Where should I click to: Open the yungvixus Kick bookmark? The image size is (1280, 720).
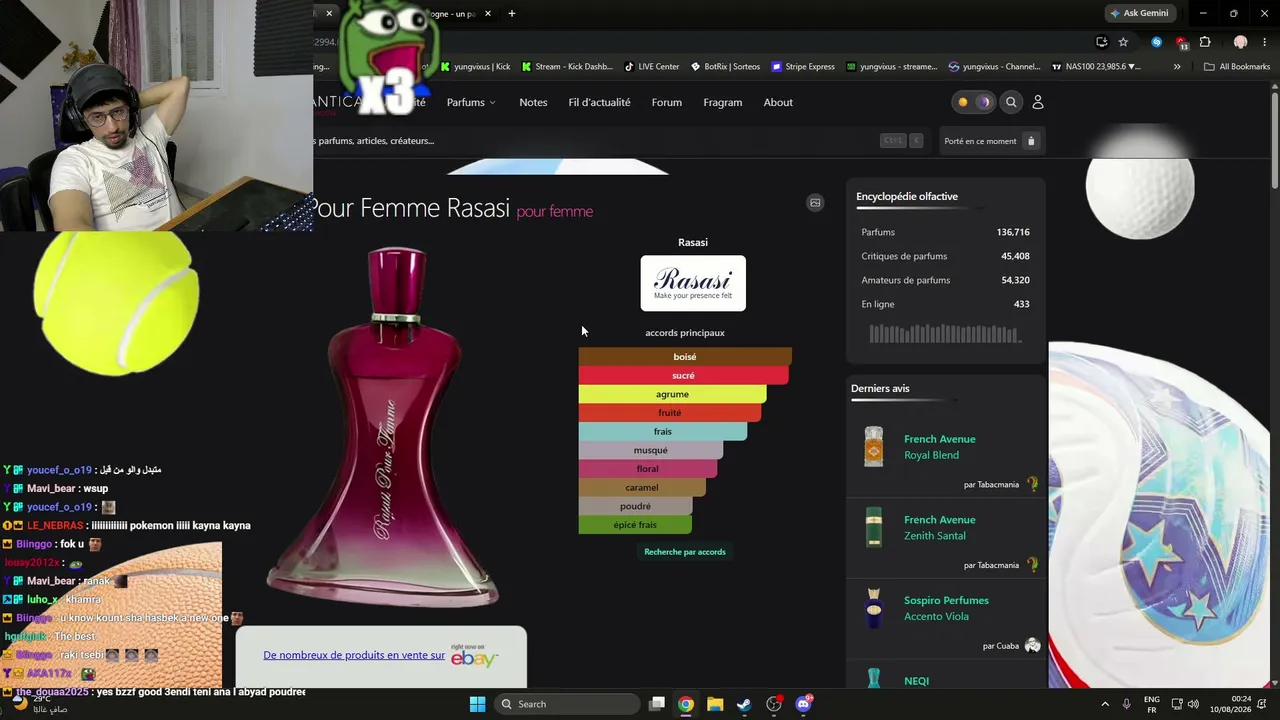475,67
